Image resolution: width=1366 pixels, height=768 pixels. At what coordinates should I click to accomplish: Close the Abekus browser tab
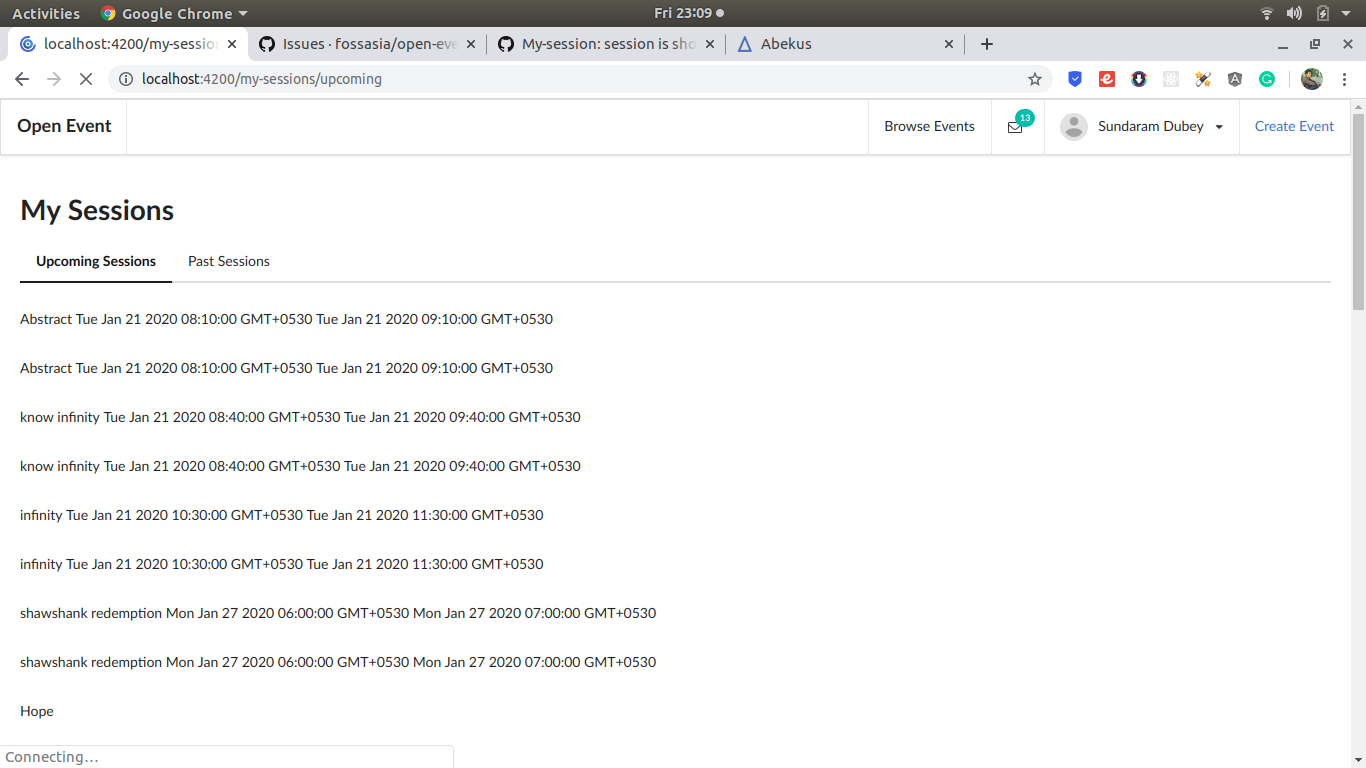coord(949,44)
